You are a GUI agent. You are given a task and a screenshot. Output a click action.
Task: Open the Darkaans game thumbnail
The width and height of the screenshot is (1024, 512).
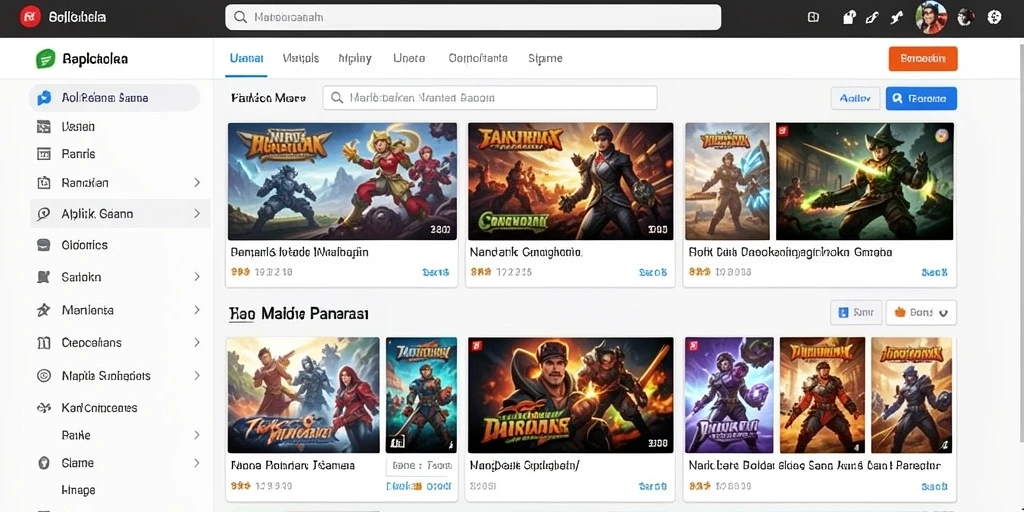[570, 395]
